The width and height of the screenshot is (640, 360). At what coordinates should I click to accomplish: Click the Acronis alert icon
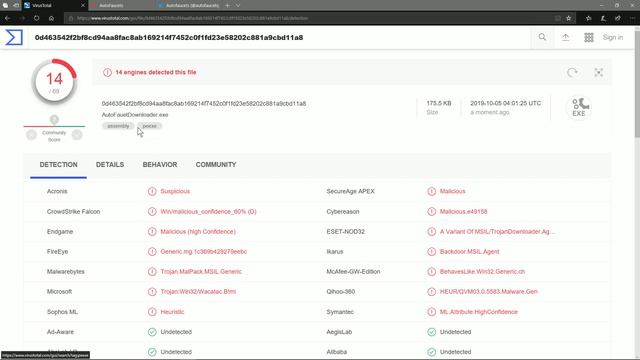(x=152, y=191)
